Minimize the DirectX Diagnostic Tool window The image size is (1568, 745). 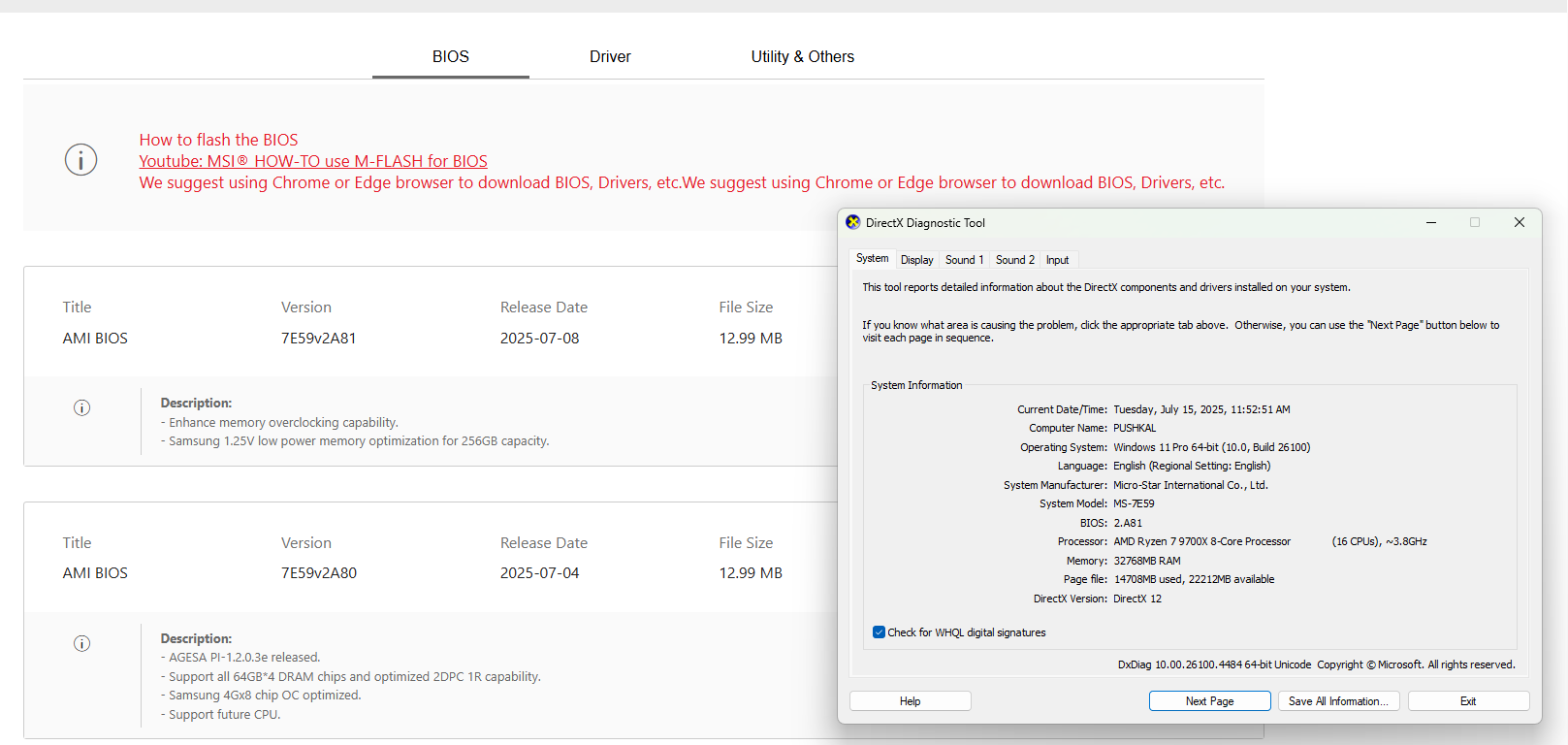[1430, 222]
